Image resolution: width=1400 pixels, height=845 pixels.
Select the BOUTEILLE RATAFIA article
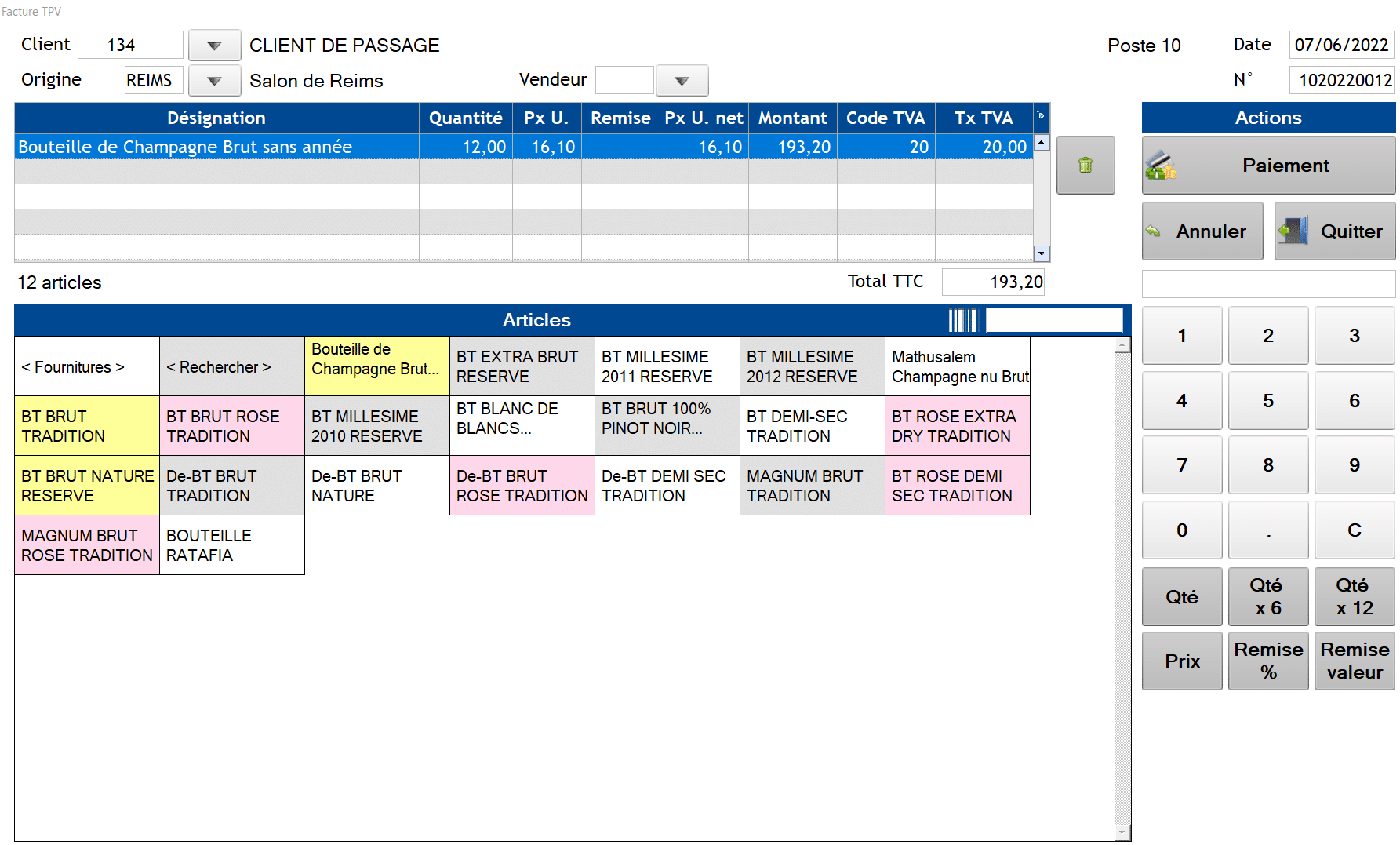pos(232,545)
